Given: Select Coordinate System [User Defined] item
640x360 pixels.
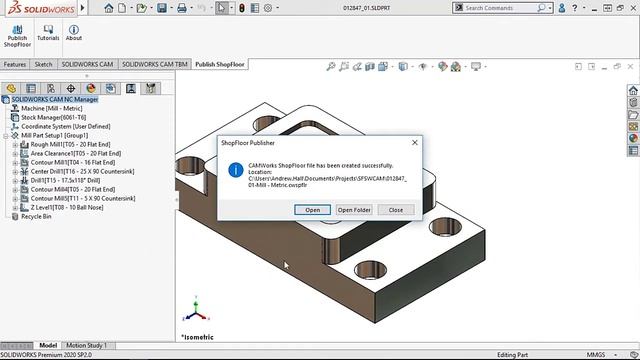Looking at the screenshot, I should 66,126.
